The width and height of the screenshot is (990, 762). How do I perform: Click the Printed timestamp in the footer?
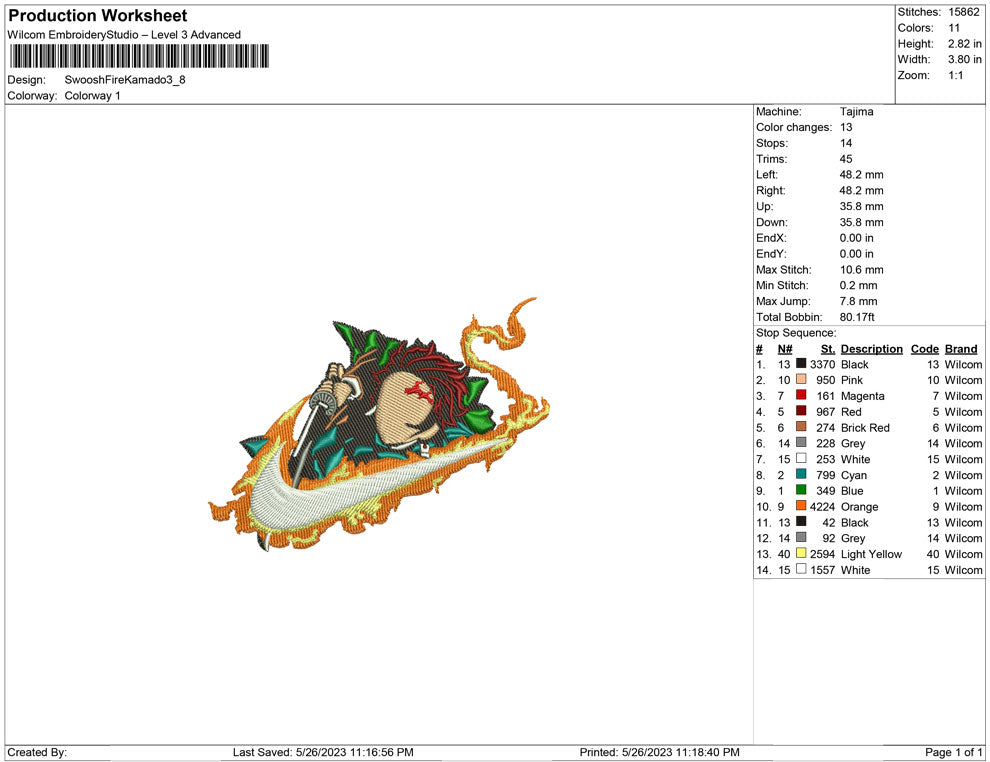(x=660, y=752)
